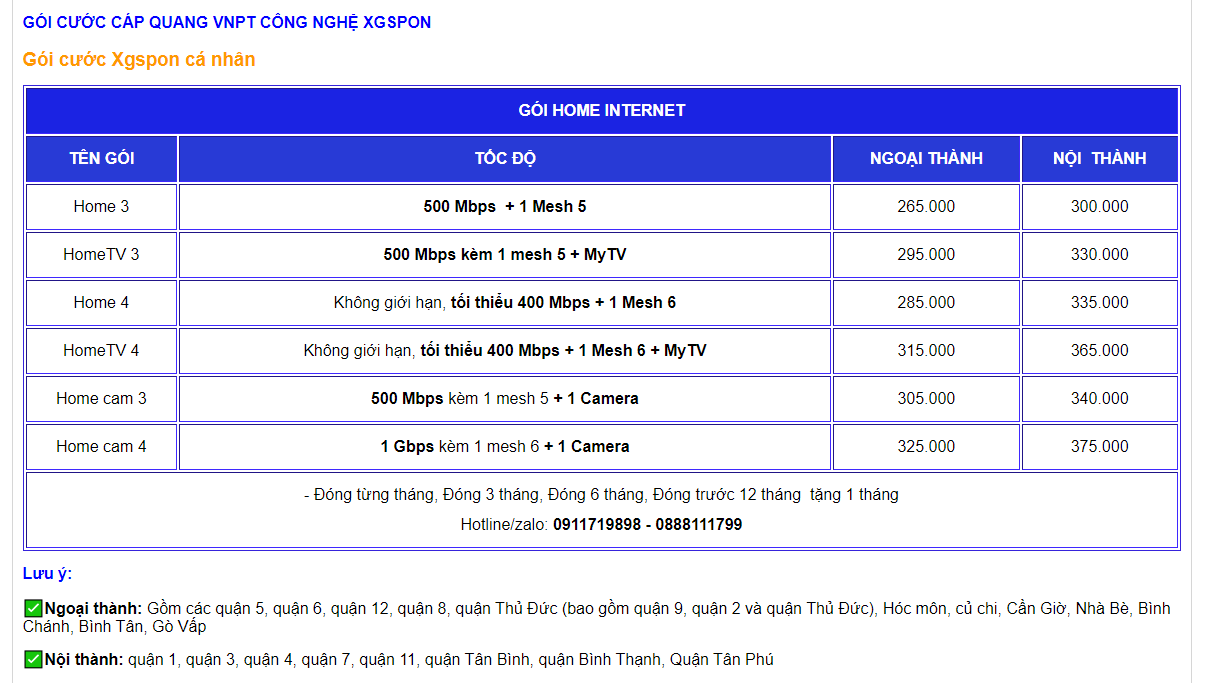The image size is (1209, 683).
Task: Select the speed text 500 Mbps kèm 1 mesh 5 + MyTV
Action: tap(505, 254)
